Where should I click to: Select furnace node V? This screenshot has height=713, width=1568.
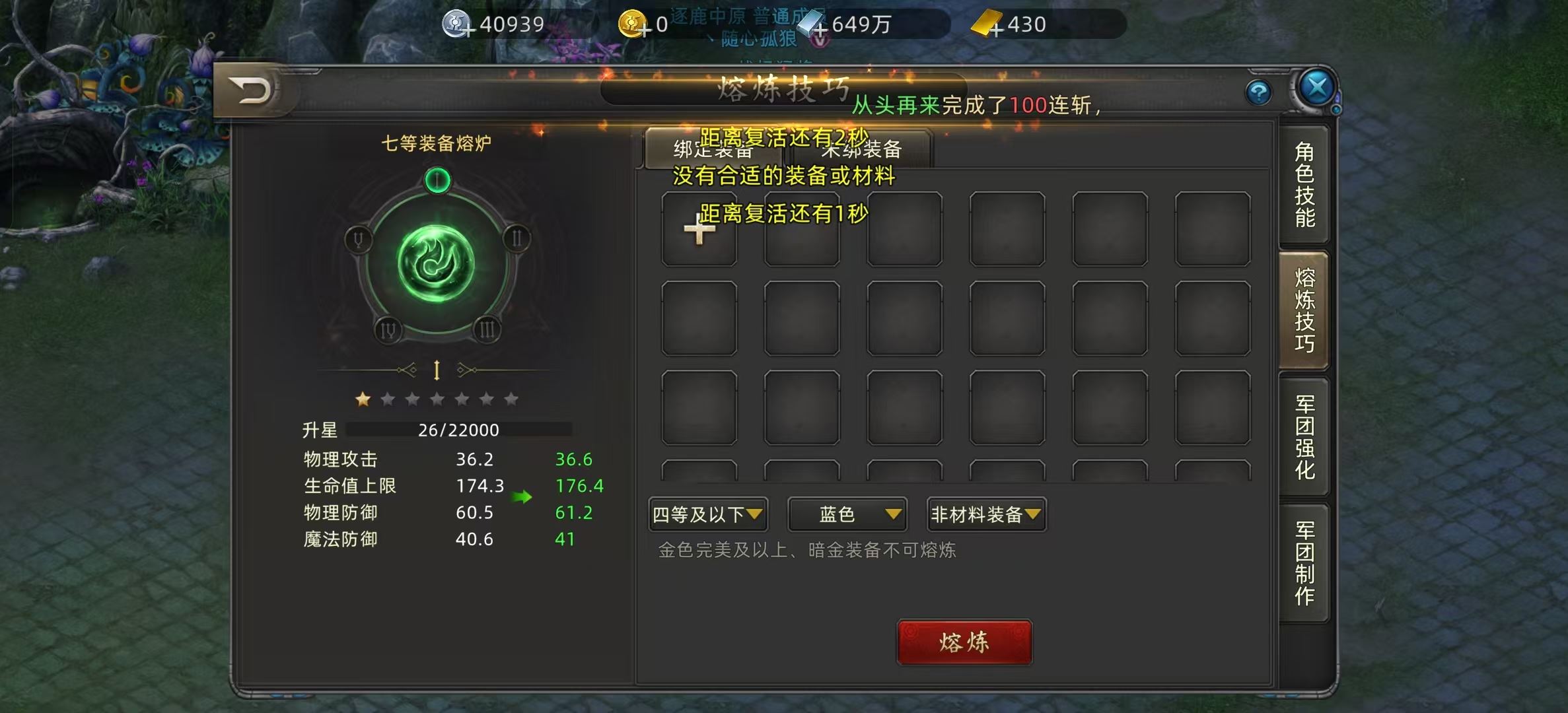point(359,239)
